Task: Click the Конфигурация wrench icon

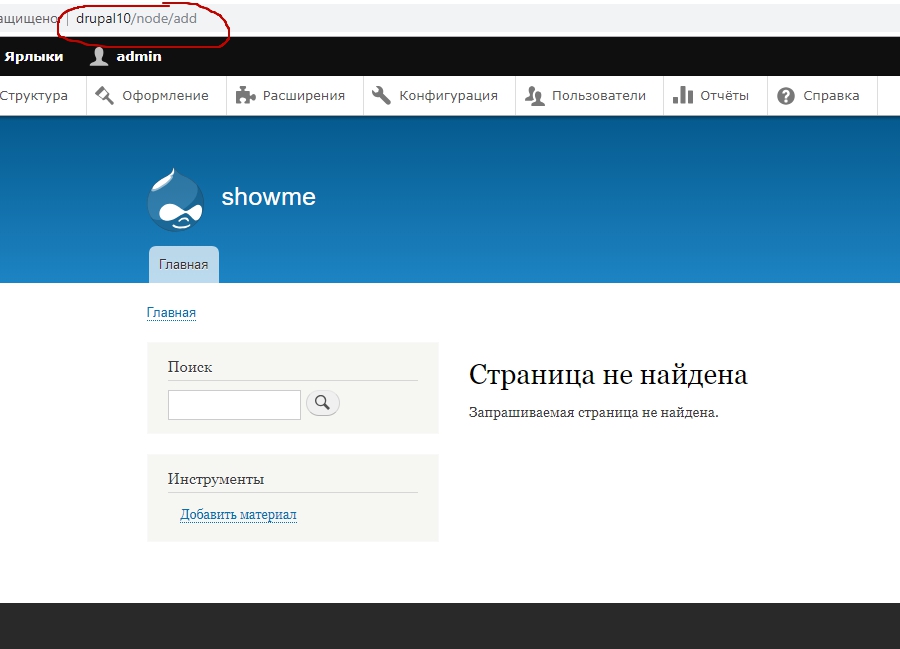Action: [381, 95]
